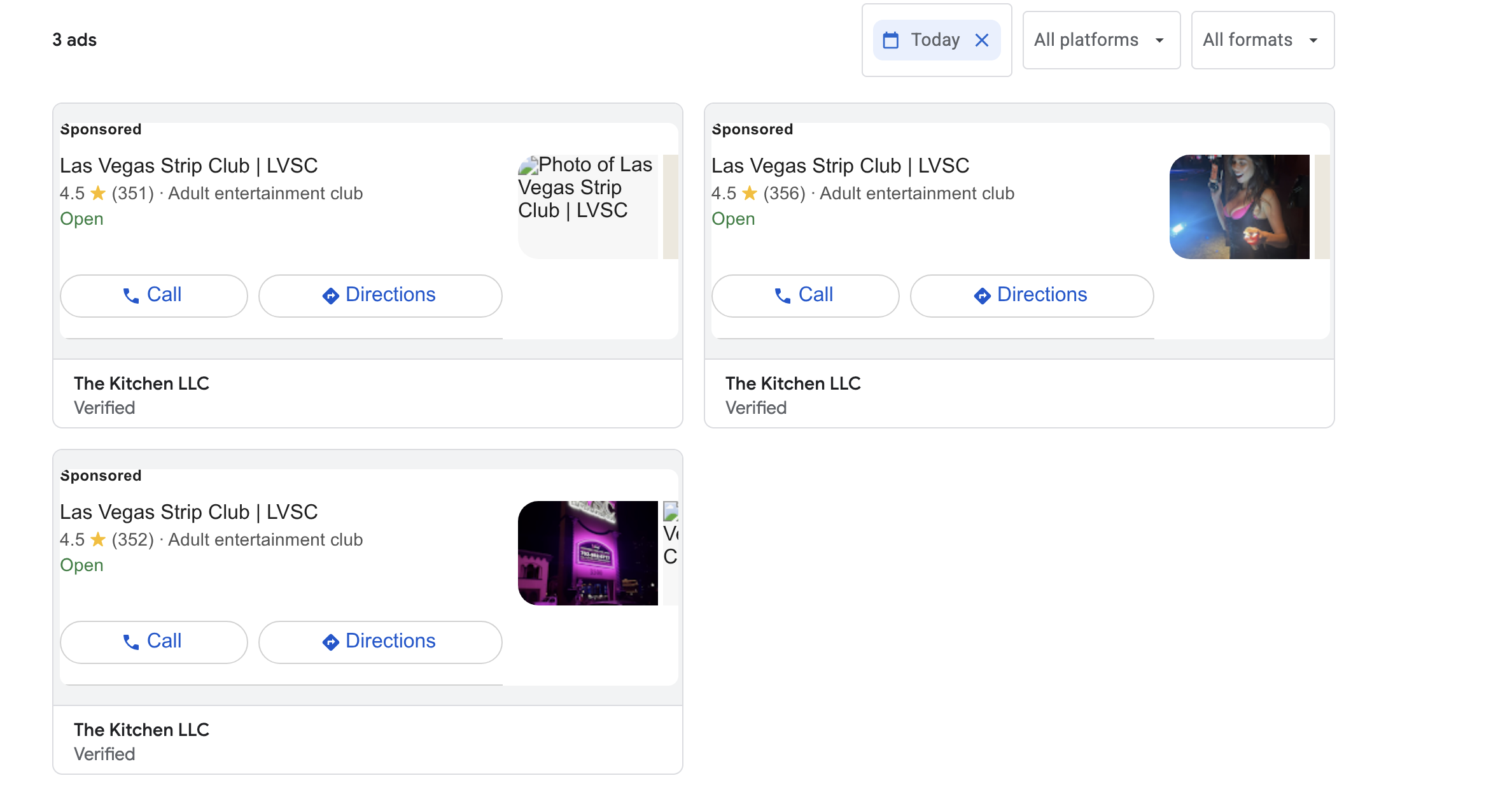Image resolution: width=1512 pixels, height=806 pixels.
Task: Click the directions diamond icon in 352-review ad
Action: click(330, 642)
